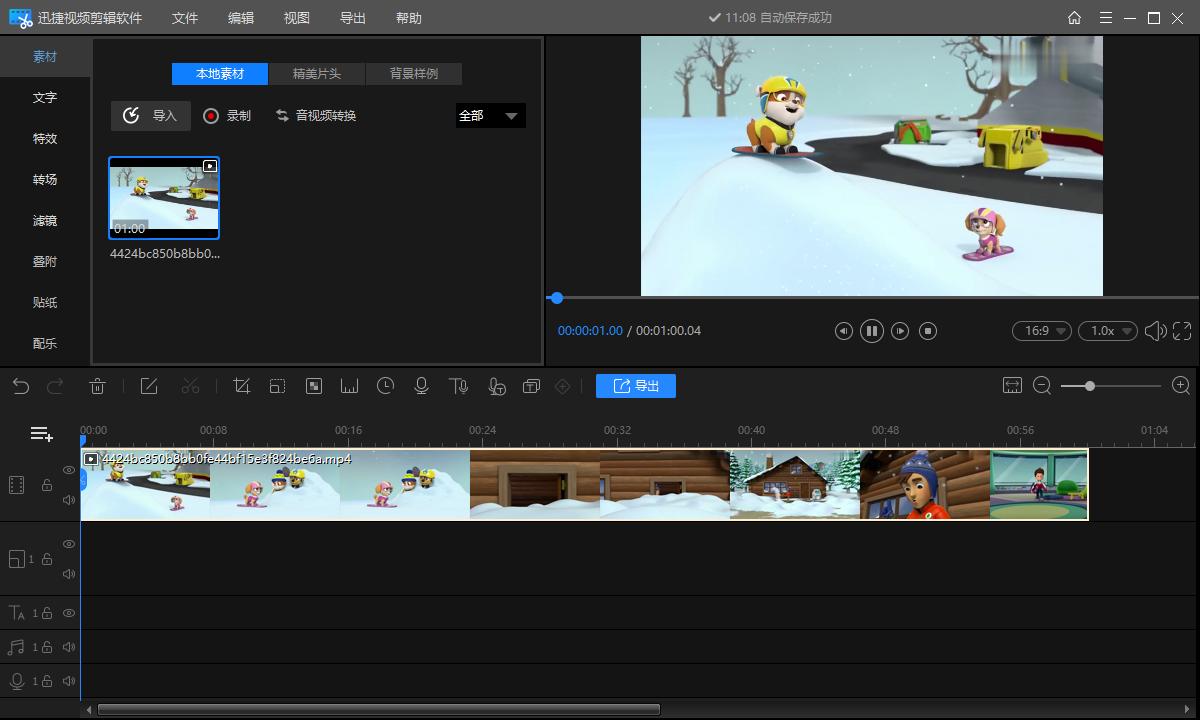Toggle lock on the text track
This screenshot has width=1200, height=720.
(x=47, y=613)
